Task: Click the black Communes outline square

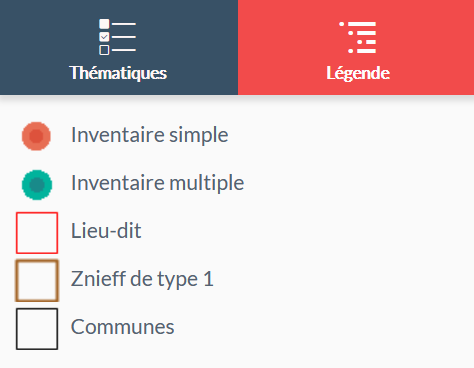Action: click(37, 329)
